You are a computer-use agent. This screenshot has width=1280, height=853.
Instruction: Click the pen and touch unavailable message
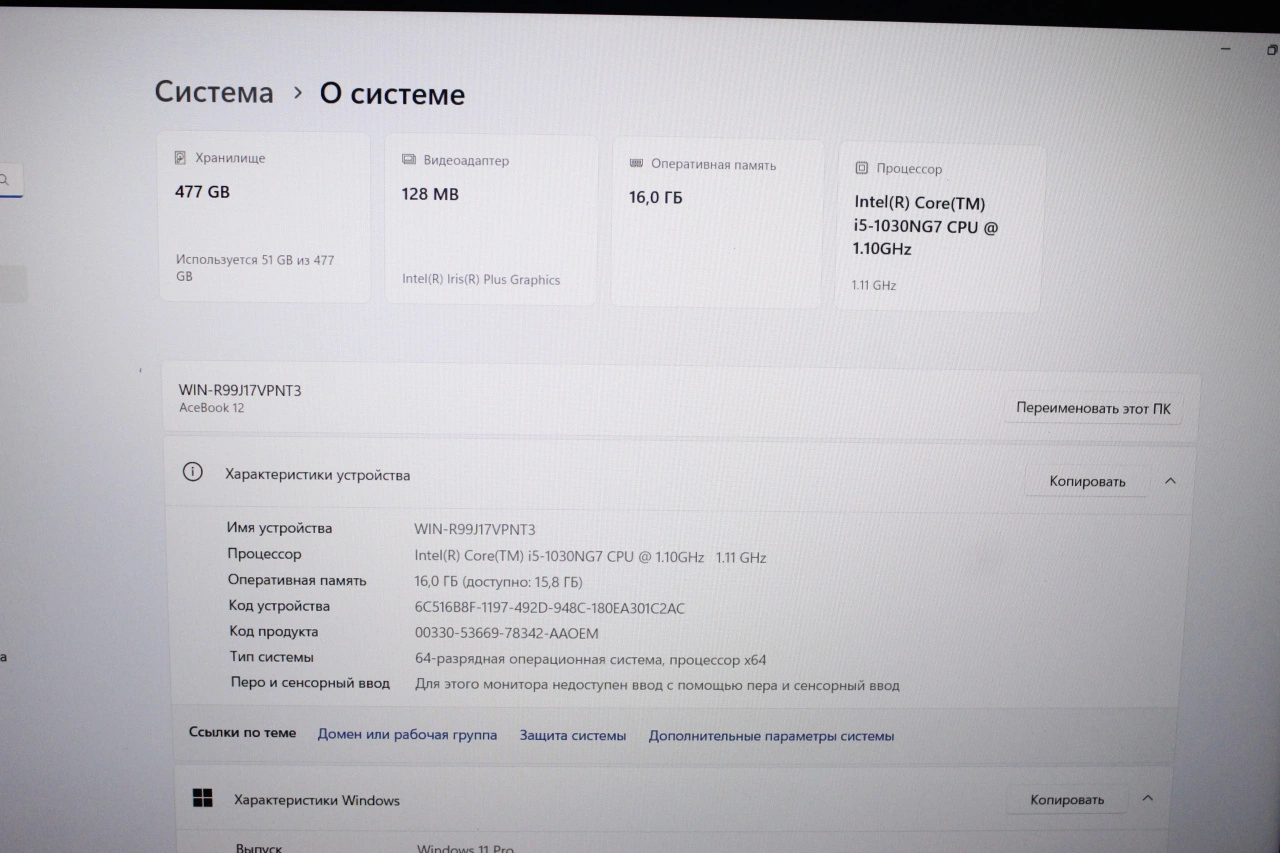[657, 685]
